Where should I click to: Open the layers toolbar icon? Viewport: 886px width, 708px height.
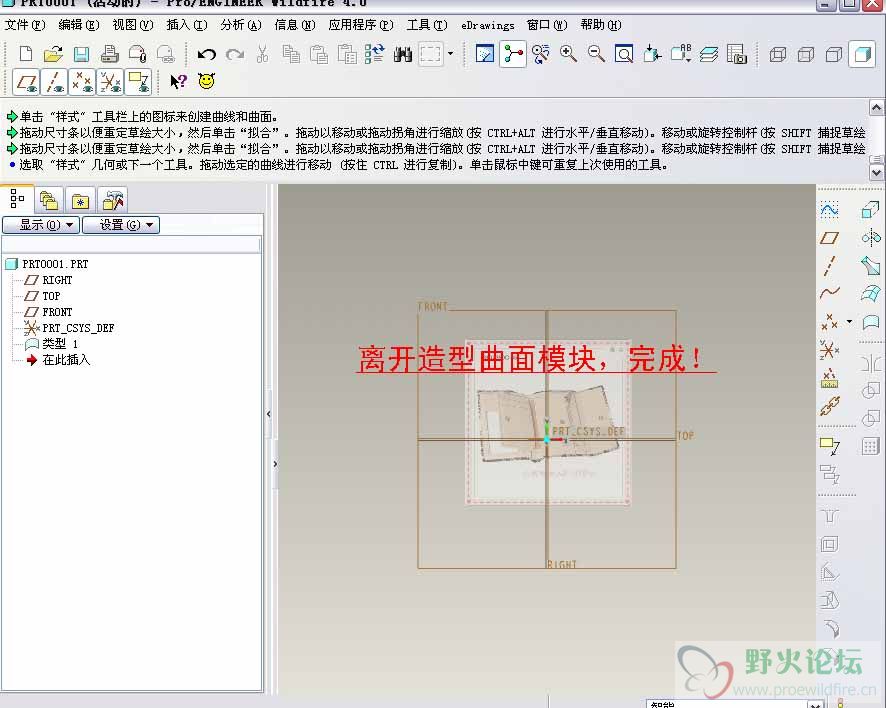(709, 54)
